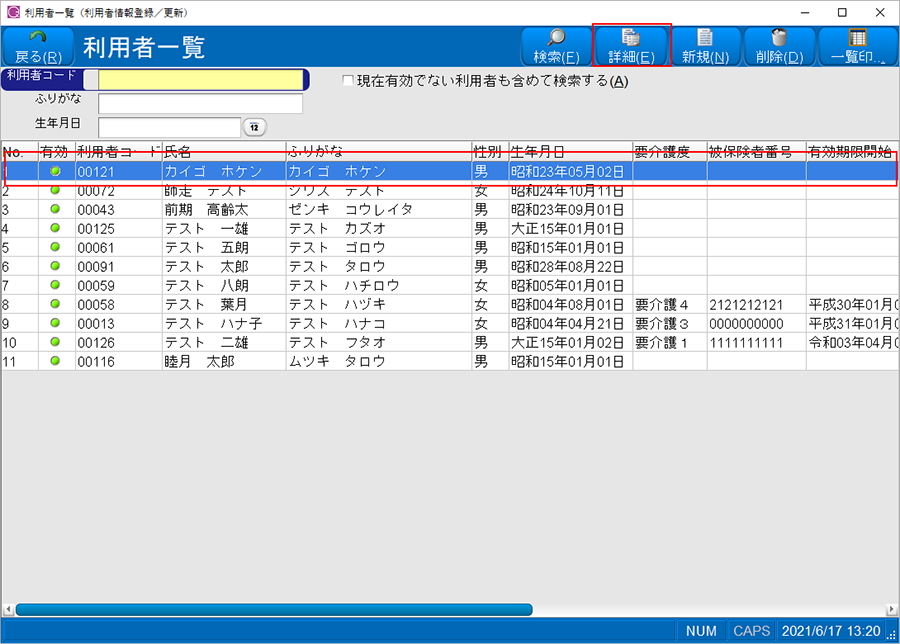This screenshot has width=900, height=644.
Task: Create a new user with 新規(N)
Action: (x=706, y=46)
